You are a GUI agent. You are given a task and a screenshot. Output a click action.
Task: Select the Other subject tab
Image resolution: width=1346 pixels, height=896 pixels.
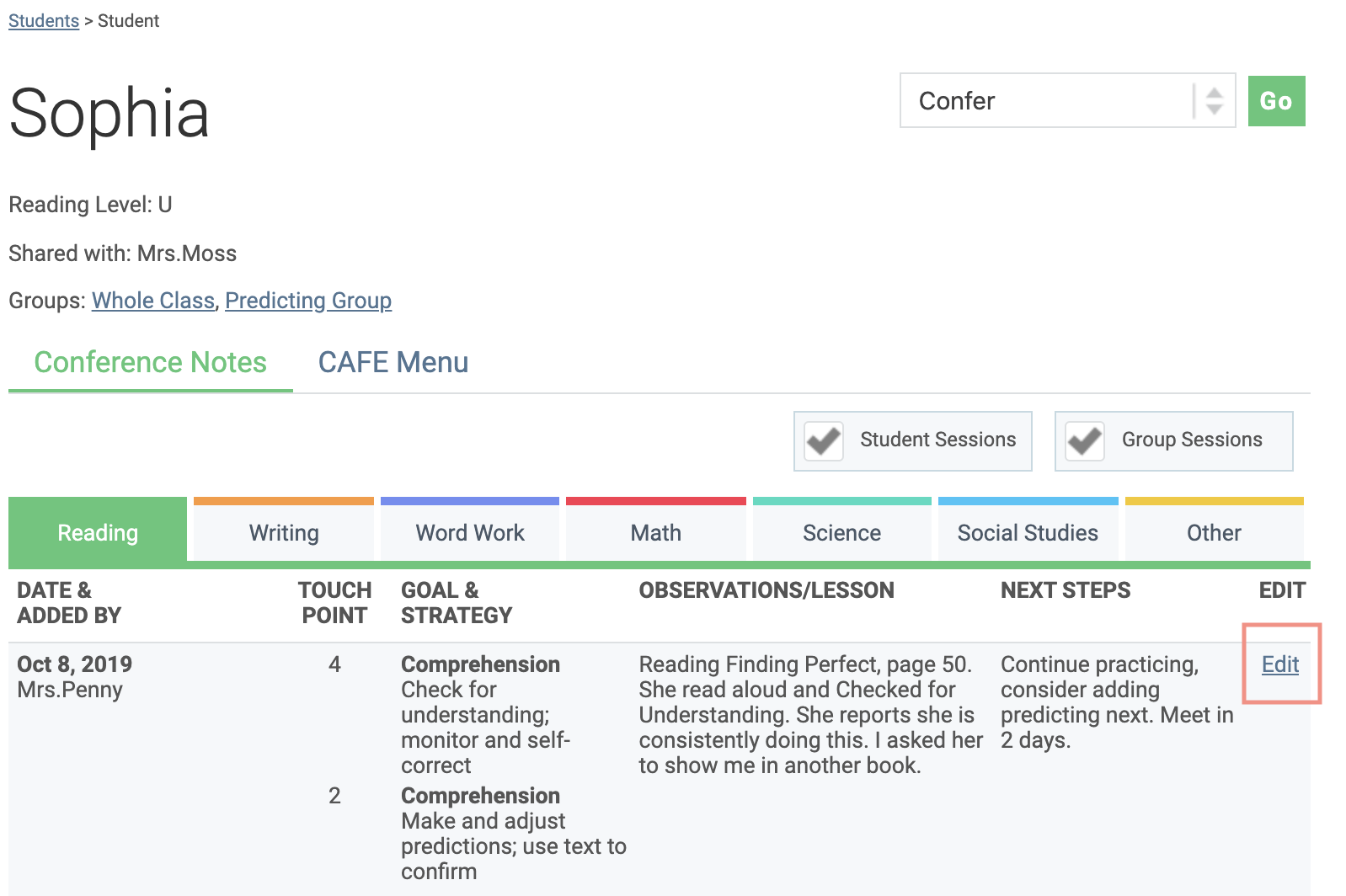click(x=1214, y=533)
